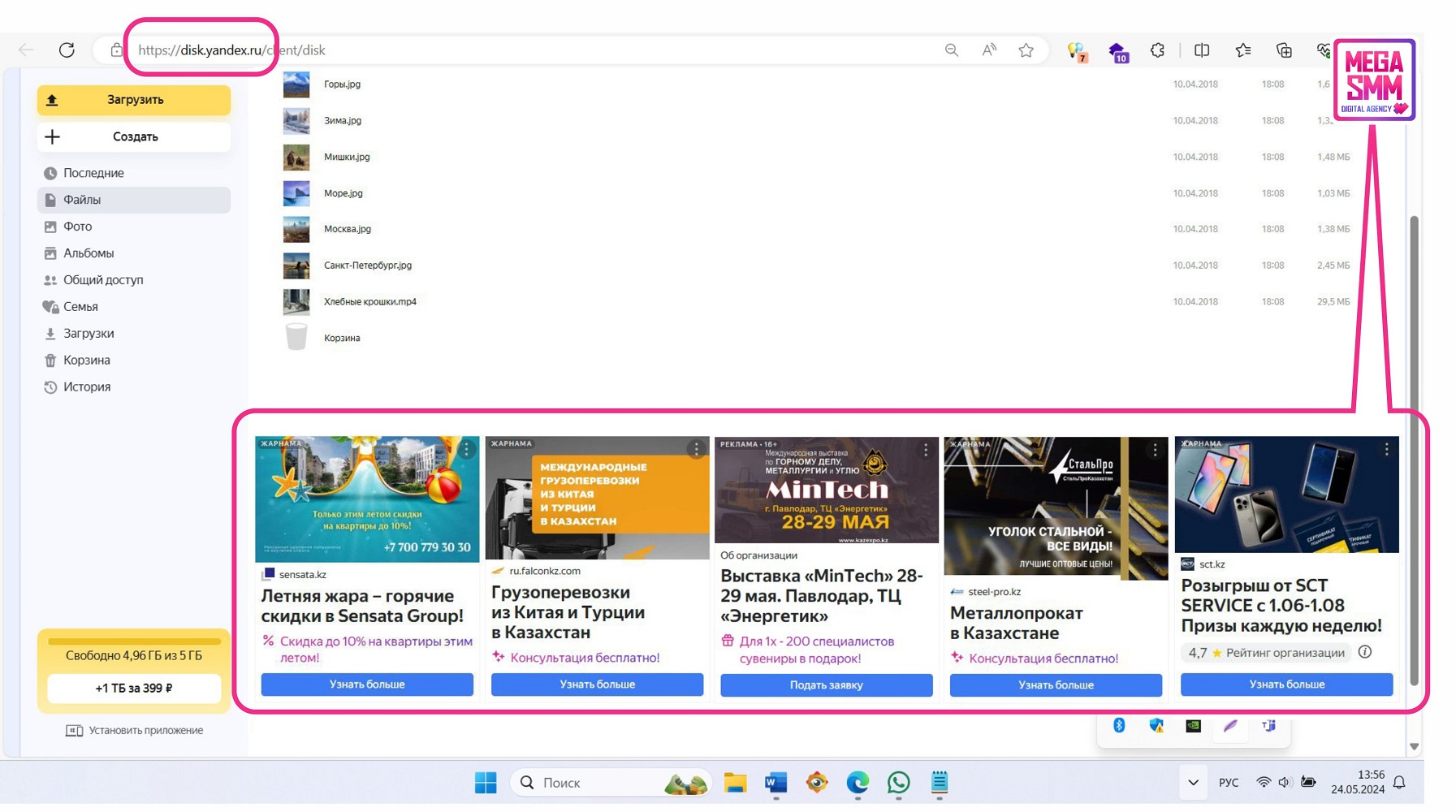Click the yellow Загрузить upload button
This screenshot has height=812, width=1456.
pyautogui.click(x=134, y=100)
